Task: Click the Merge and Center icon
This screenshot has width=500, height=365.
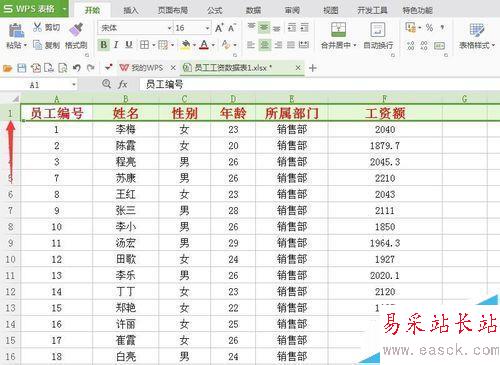Action: [338, 30]
